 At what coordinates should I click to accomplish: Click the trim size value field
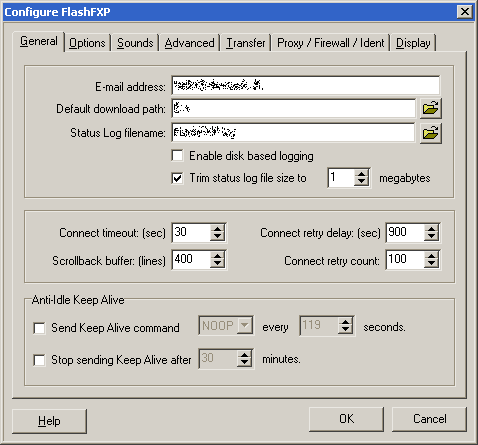[341, 178]
